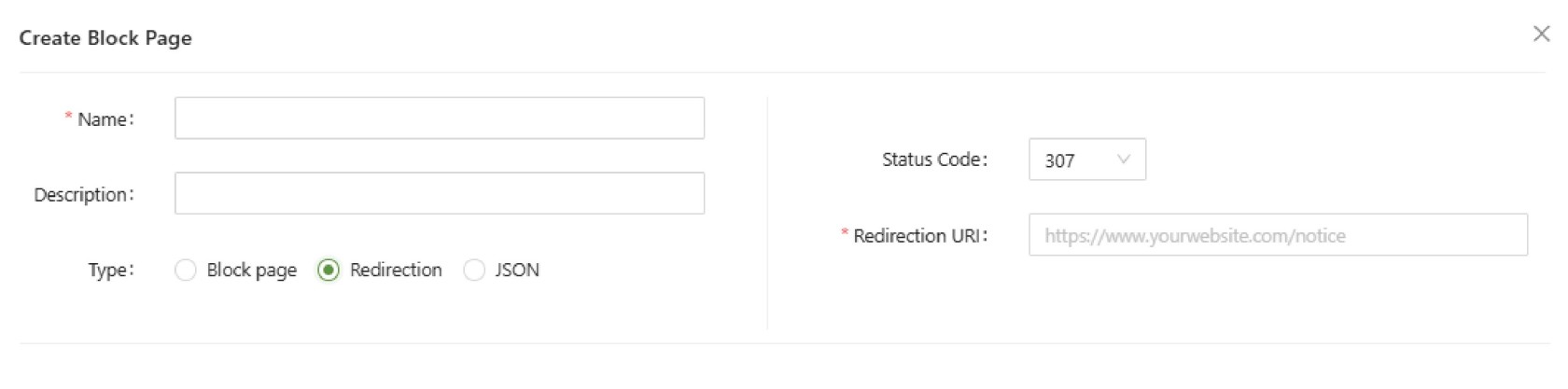The height and width of the screenshot is (389, 1568).
Task: Click the "Status Code:" label
Action: click(x=934, y=160)
